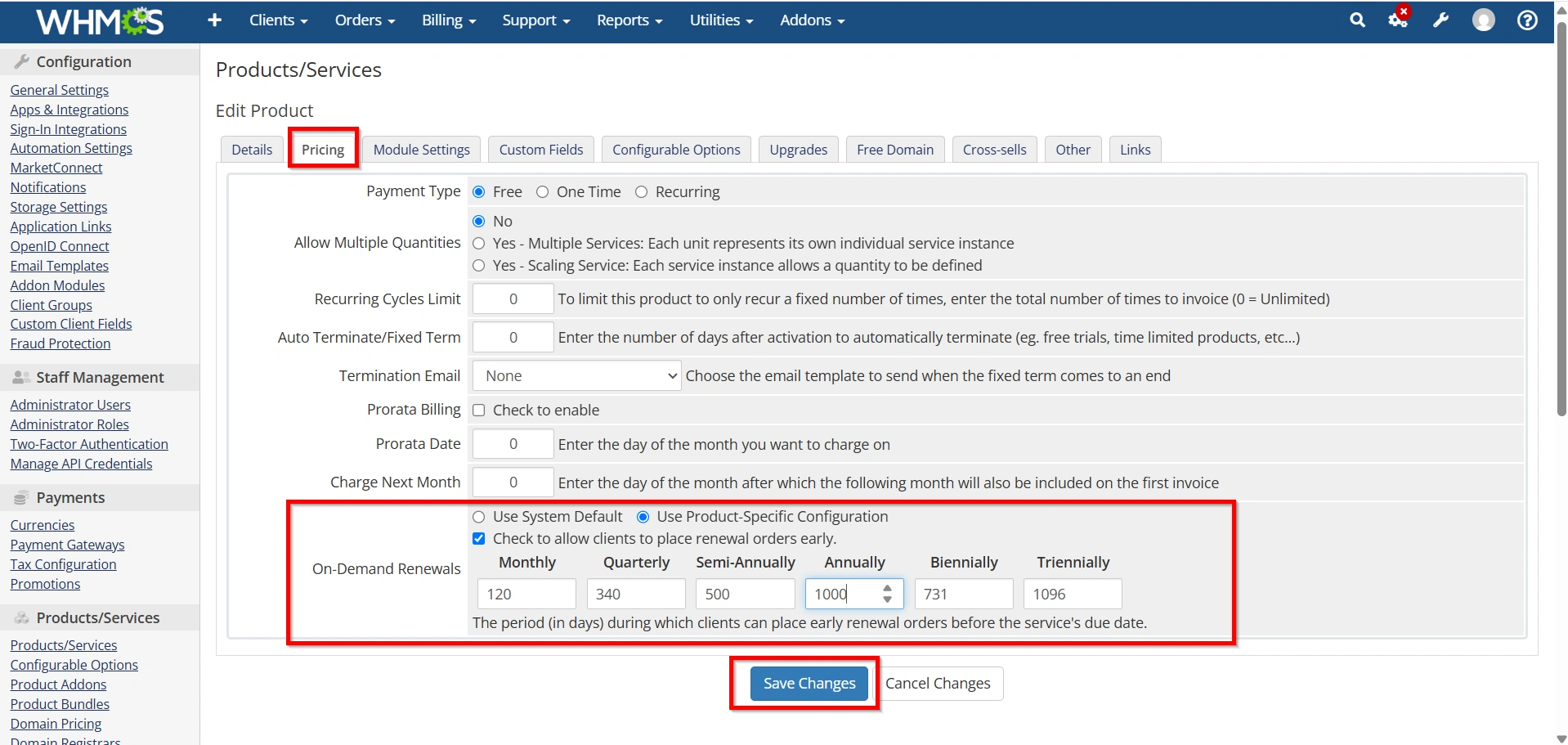Viewport: 1568px width, 745px height.
Task: Select Use Product-Specific Configuration
Action: tap(643, 517)
